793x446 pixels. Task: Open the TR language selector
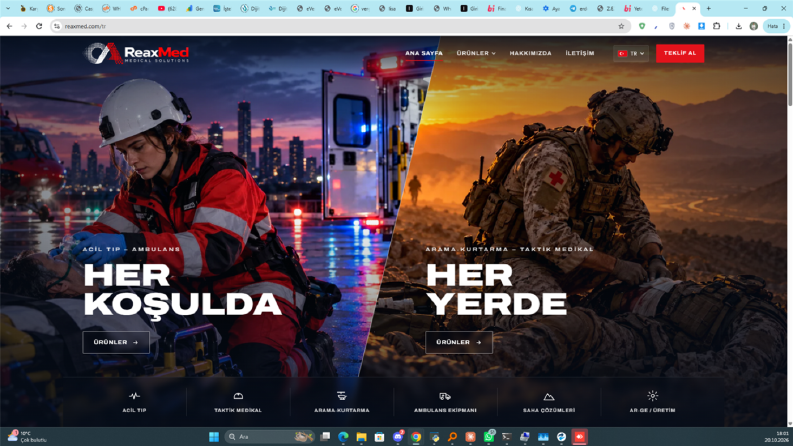(x=631, y=53)
